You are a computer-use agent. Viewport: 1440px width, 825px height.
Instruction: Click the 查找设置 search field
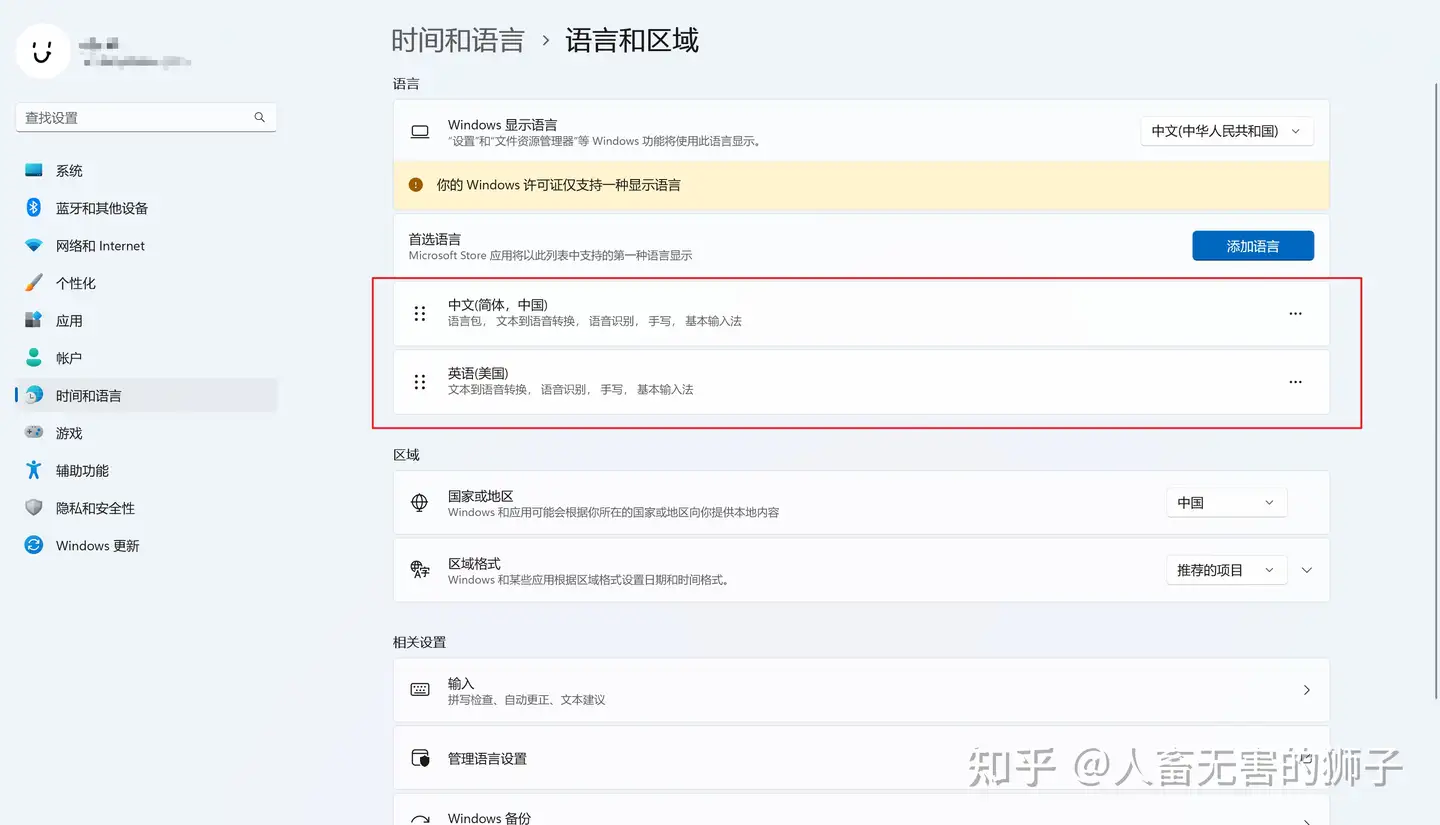tap(146, 117)
